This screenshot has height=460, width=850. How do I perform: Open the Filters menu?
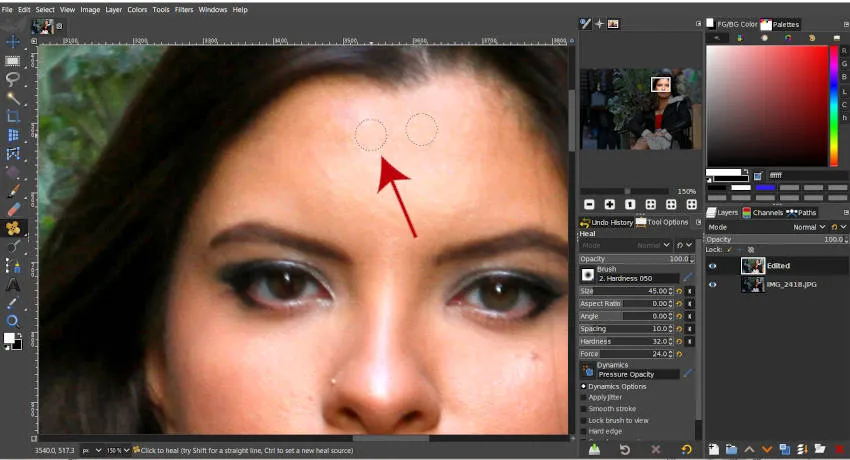click(184, 9)
